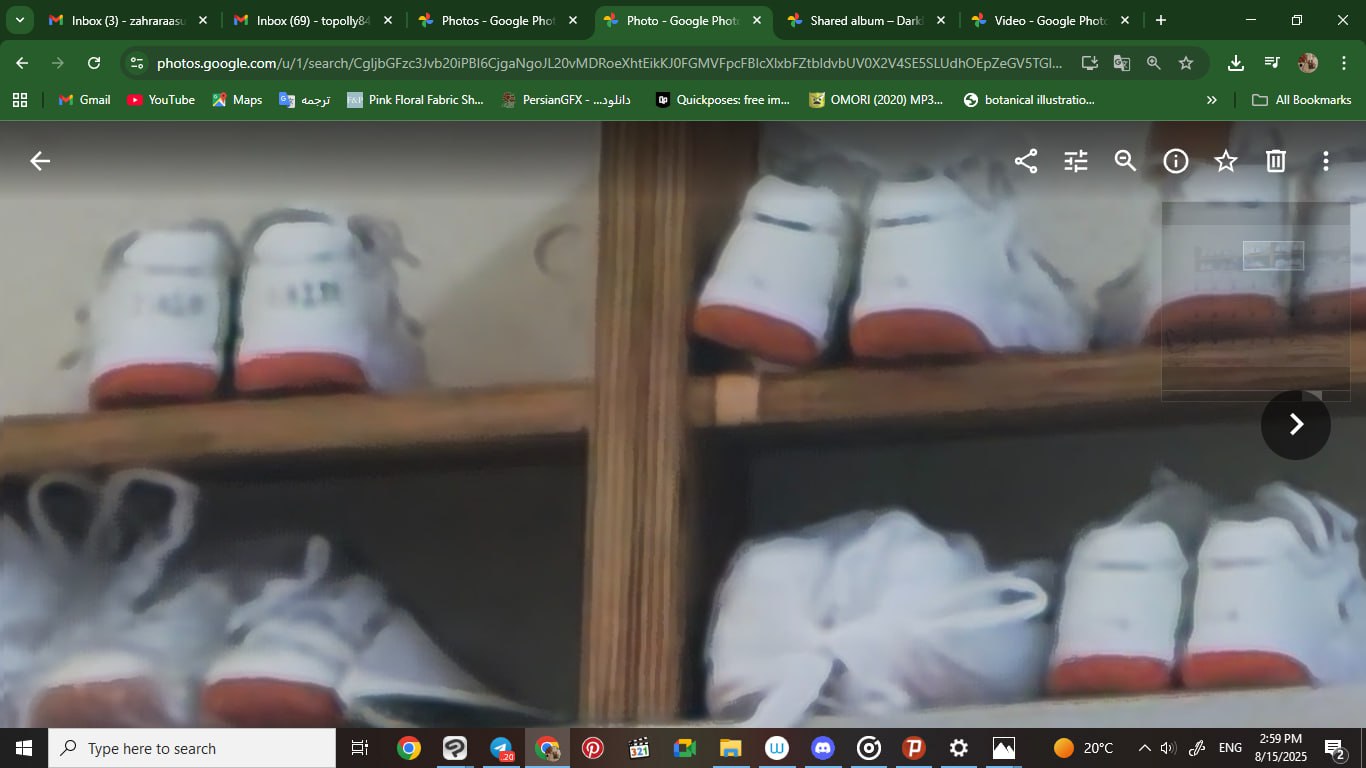The height and width of the screenshot is (768, 1366).
Task: Open the Share photo icon
Action: coord(1026,161)
